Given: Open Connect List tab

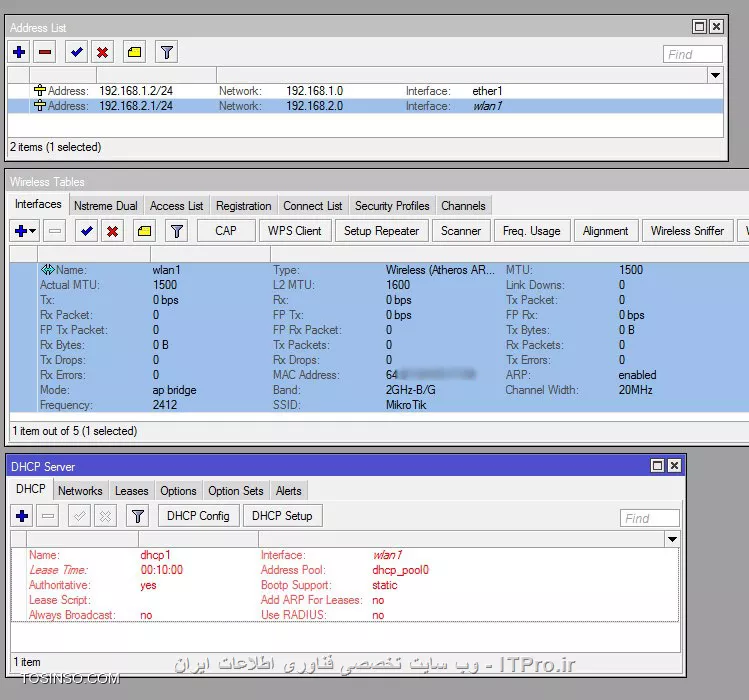Looking at the screenshot, I should (312, 206).
